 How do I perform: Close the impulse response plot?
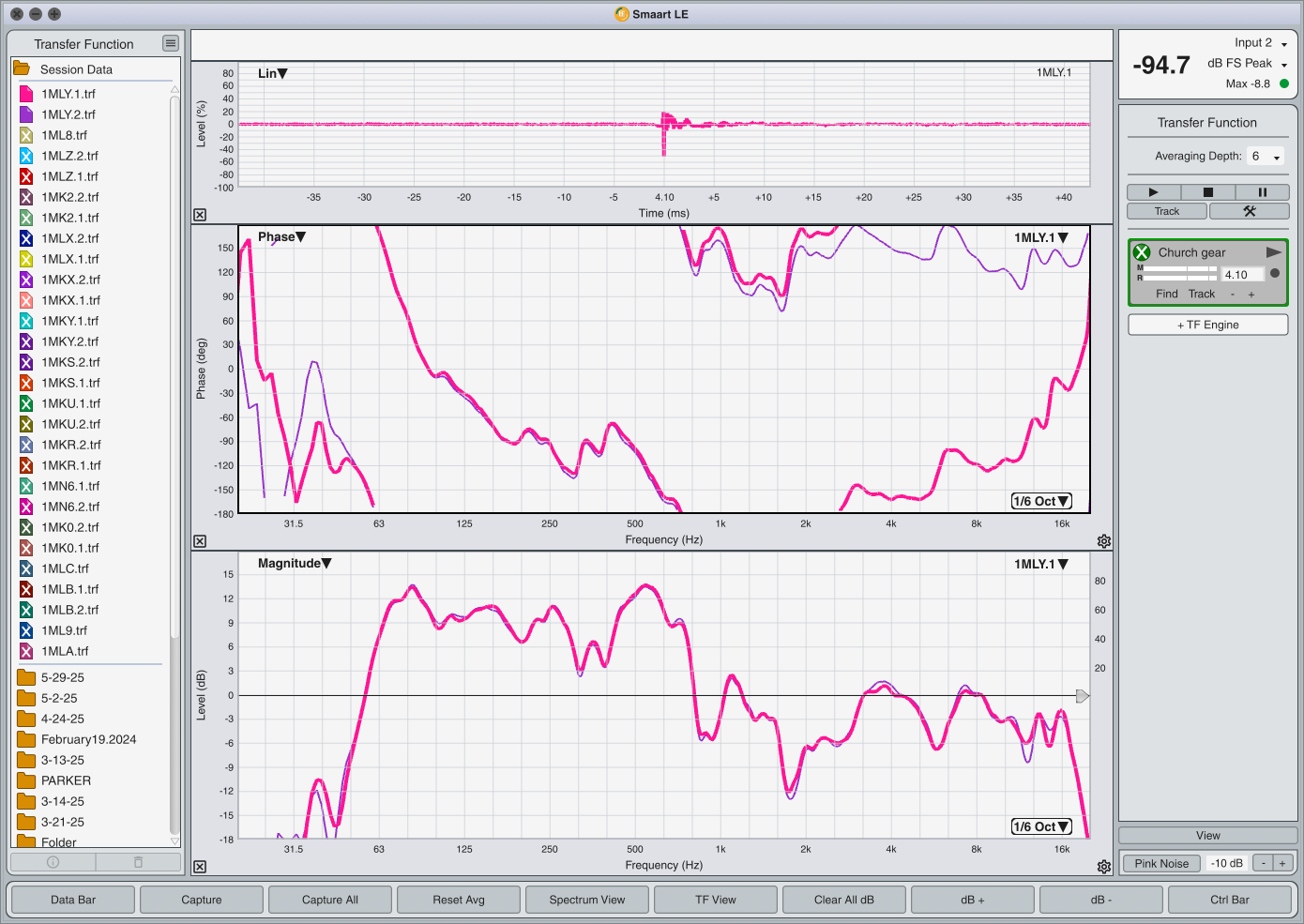(x=200, y=215)
